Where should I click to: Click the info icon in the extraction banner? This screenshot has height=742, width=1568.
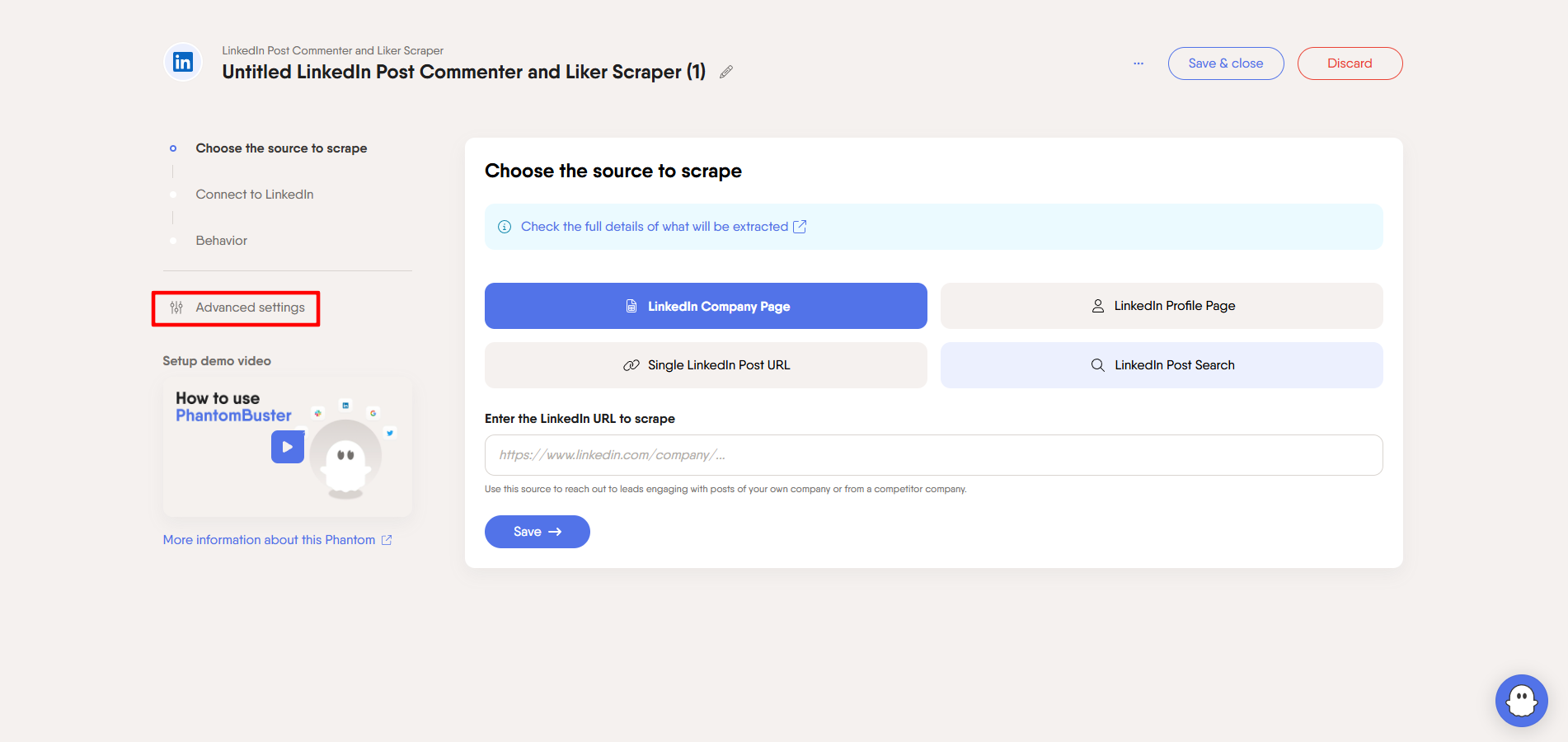click(x=505, y=227)
